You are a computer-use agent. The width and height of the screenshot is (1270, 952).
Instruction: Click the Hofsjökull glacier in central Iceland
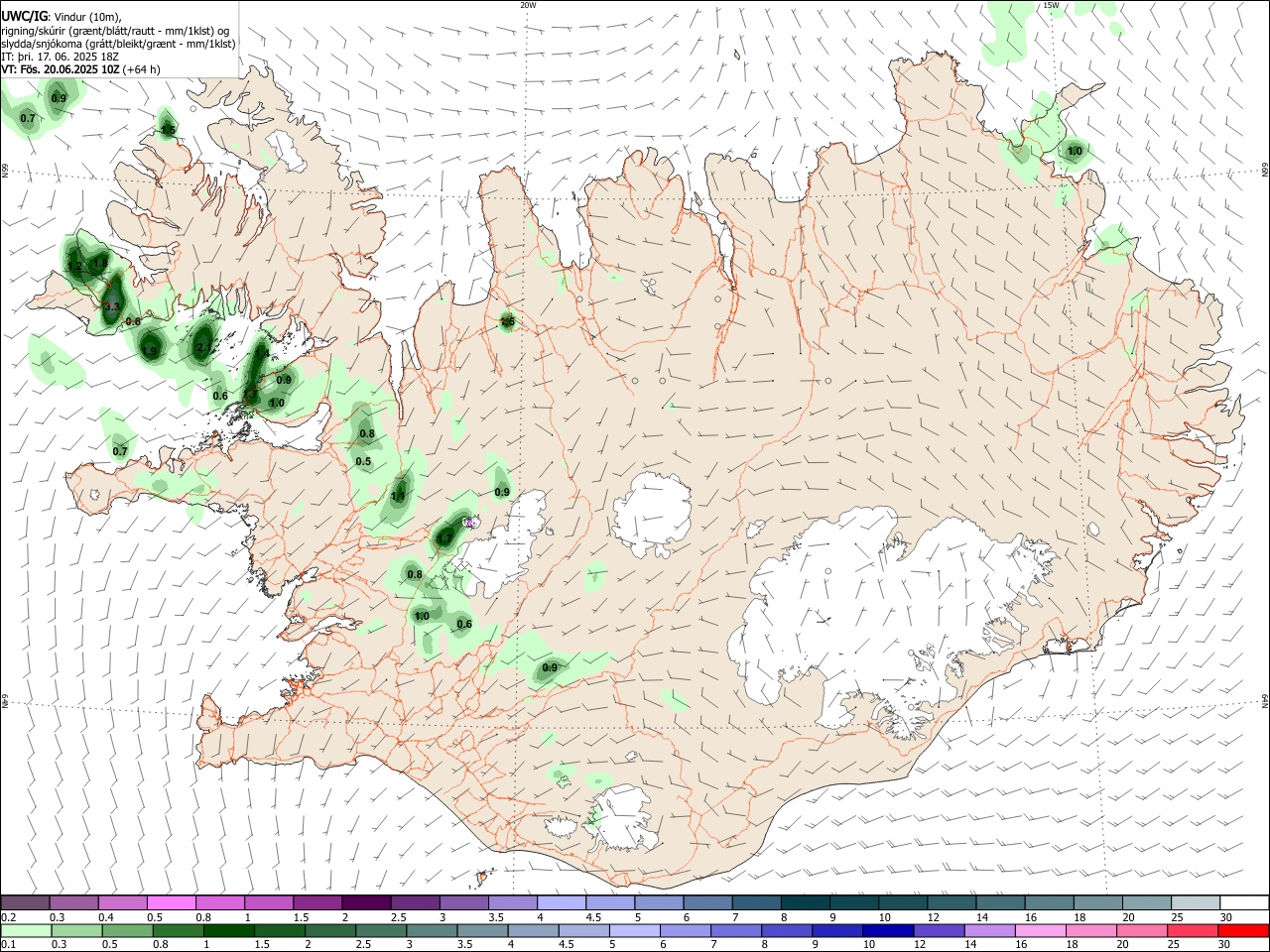652,515
